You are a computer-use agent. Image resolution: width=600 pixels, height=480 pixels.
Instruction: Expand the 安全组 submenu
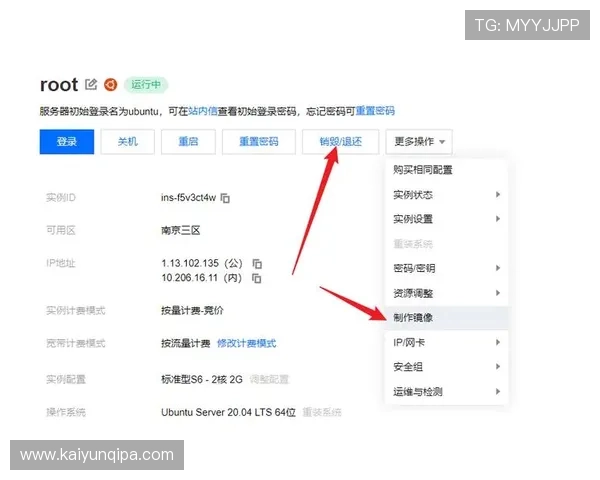(447, 367)
